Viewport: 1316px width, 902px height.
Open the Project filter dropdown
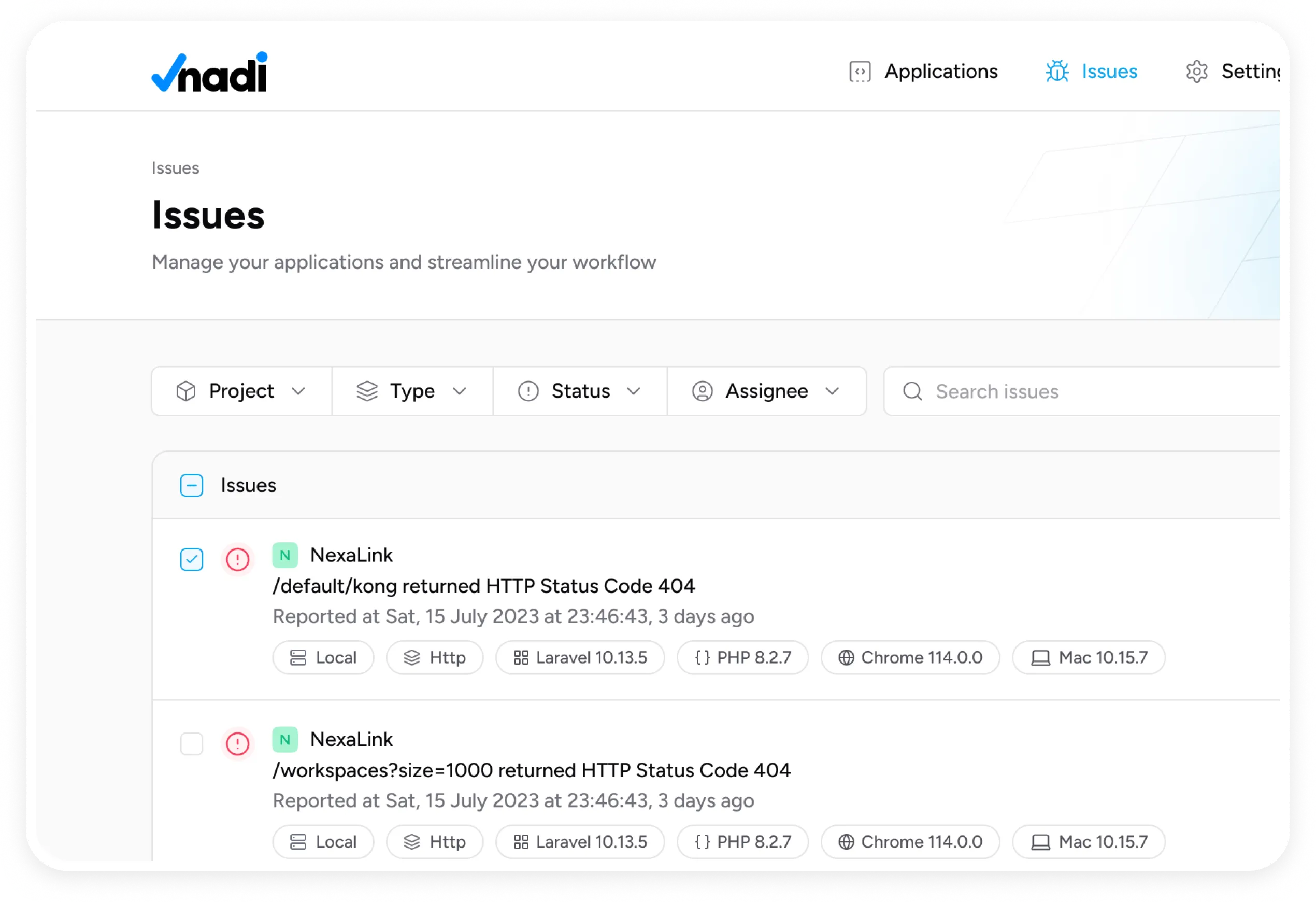coord(242,391)
